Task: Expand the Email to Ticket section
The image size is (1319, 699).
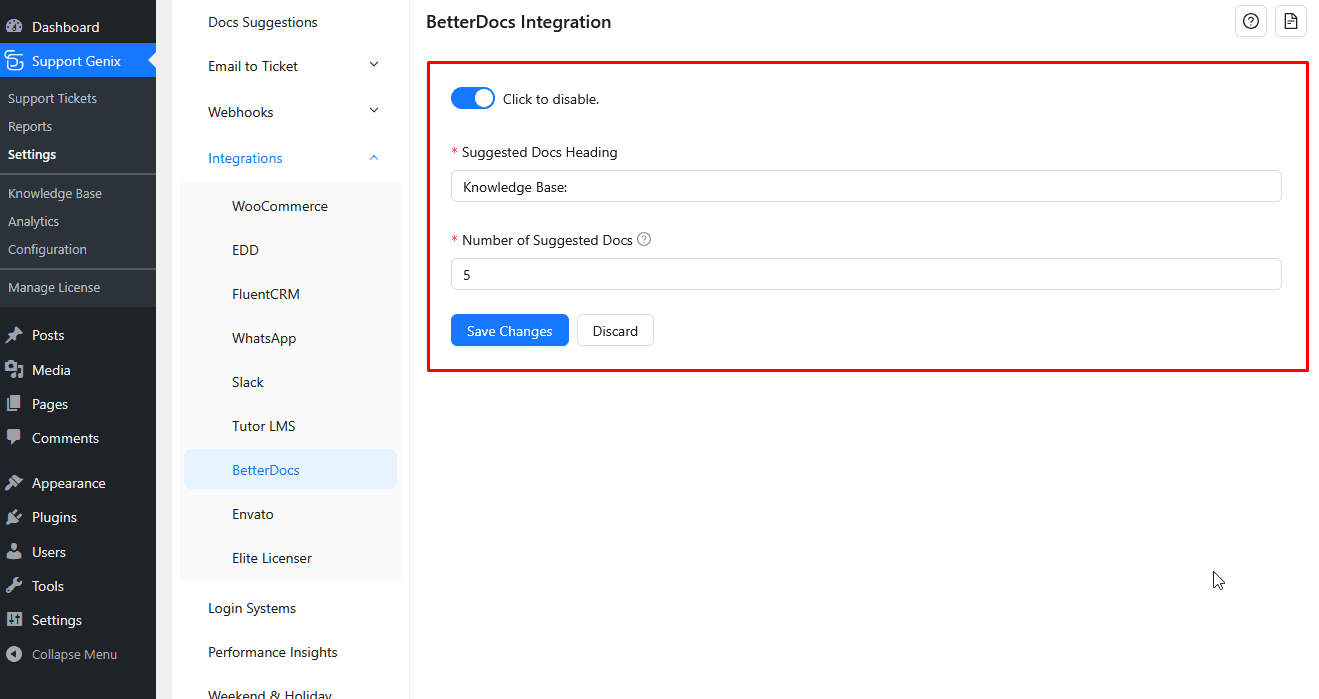Action: coord(374,65)
